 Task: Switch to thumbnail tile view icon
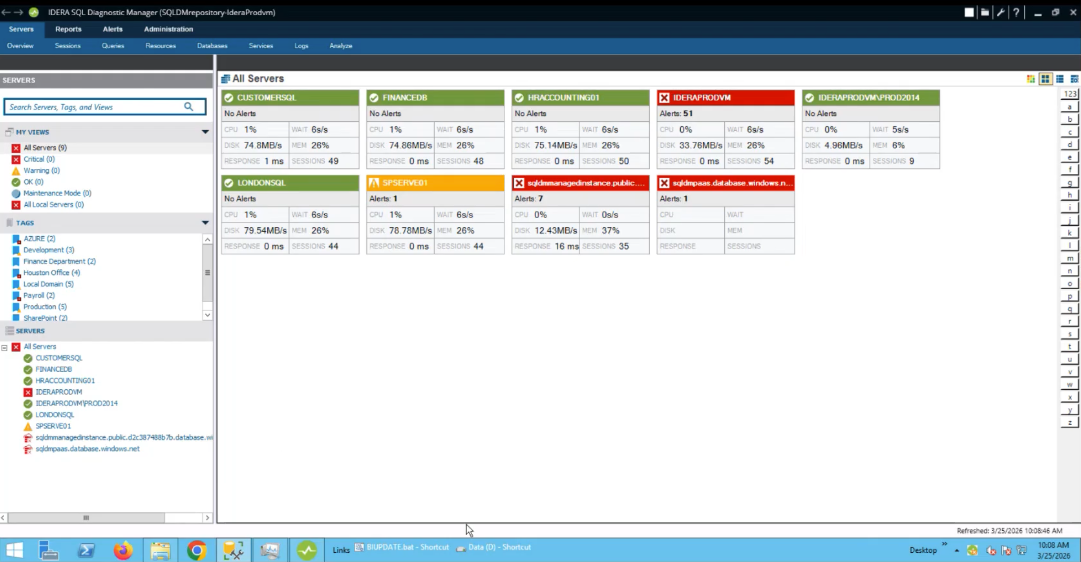(x=1045, y=79)
